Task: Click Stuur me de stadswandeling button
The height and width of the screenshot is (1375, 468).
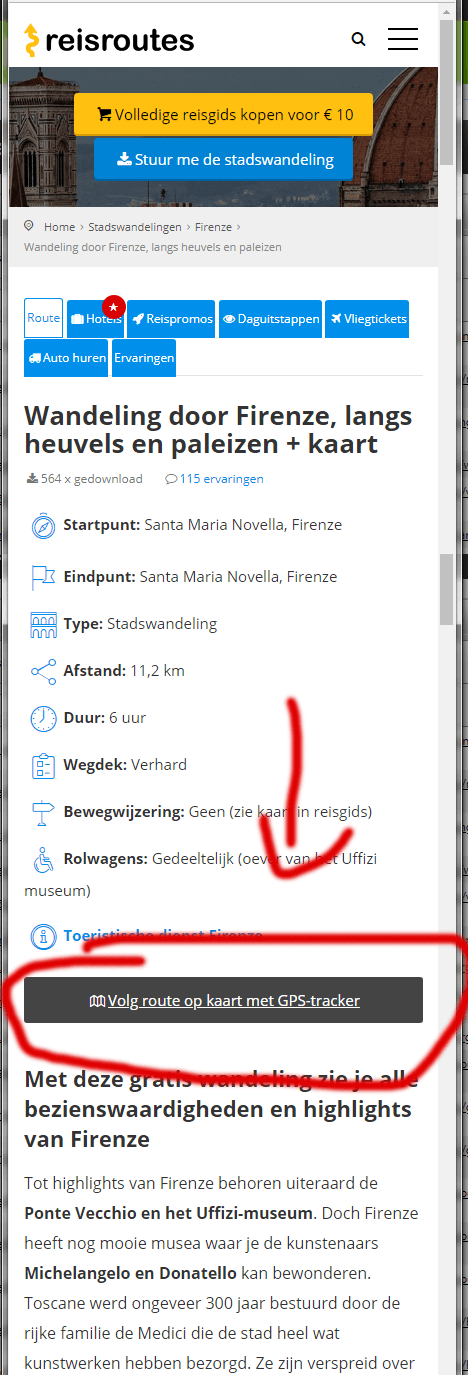Action: 223,159
